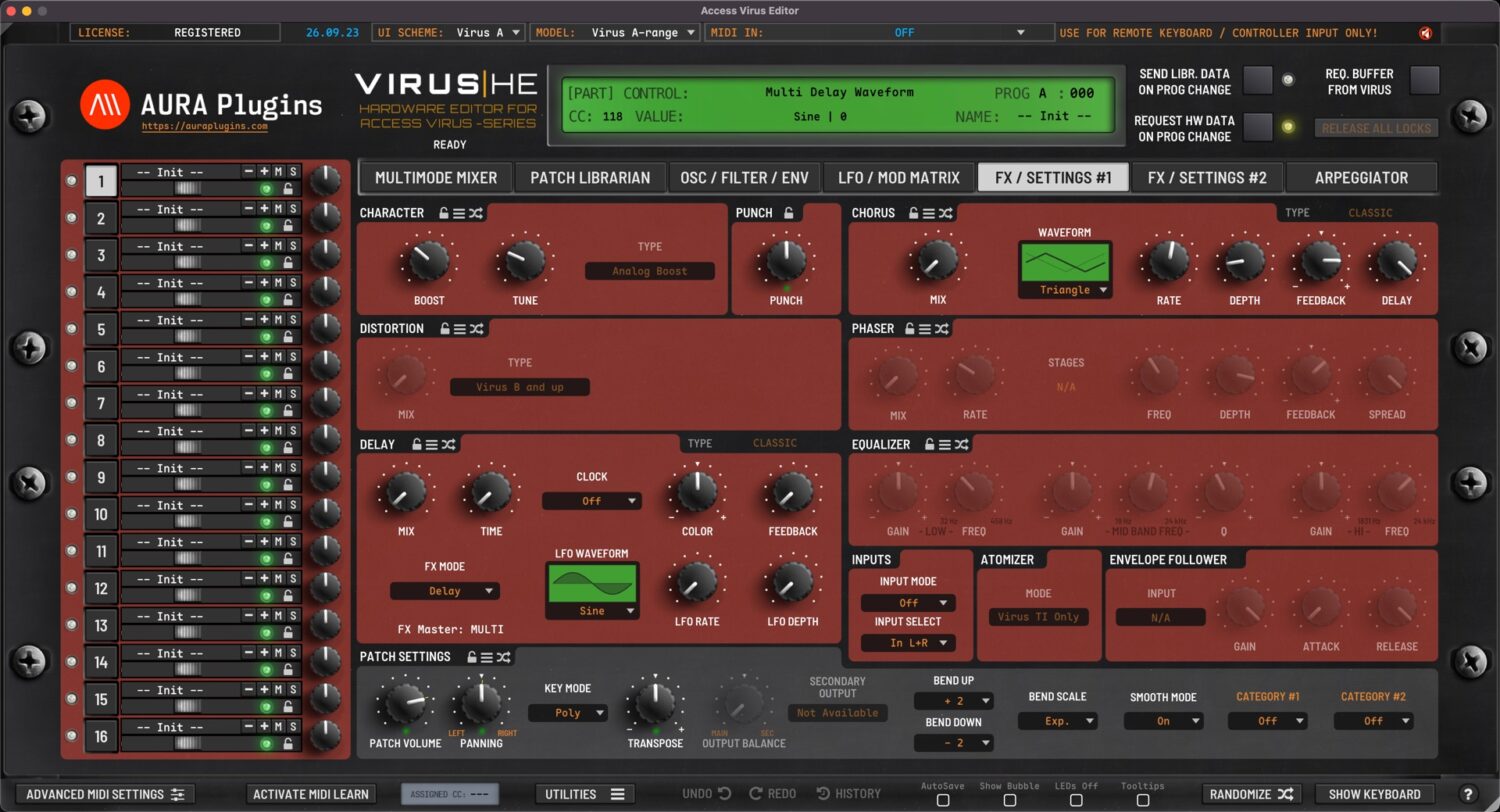Switch to the LFO / Mod Matrix tab
1500x812 pixels.
[x=898, y=178]
